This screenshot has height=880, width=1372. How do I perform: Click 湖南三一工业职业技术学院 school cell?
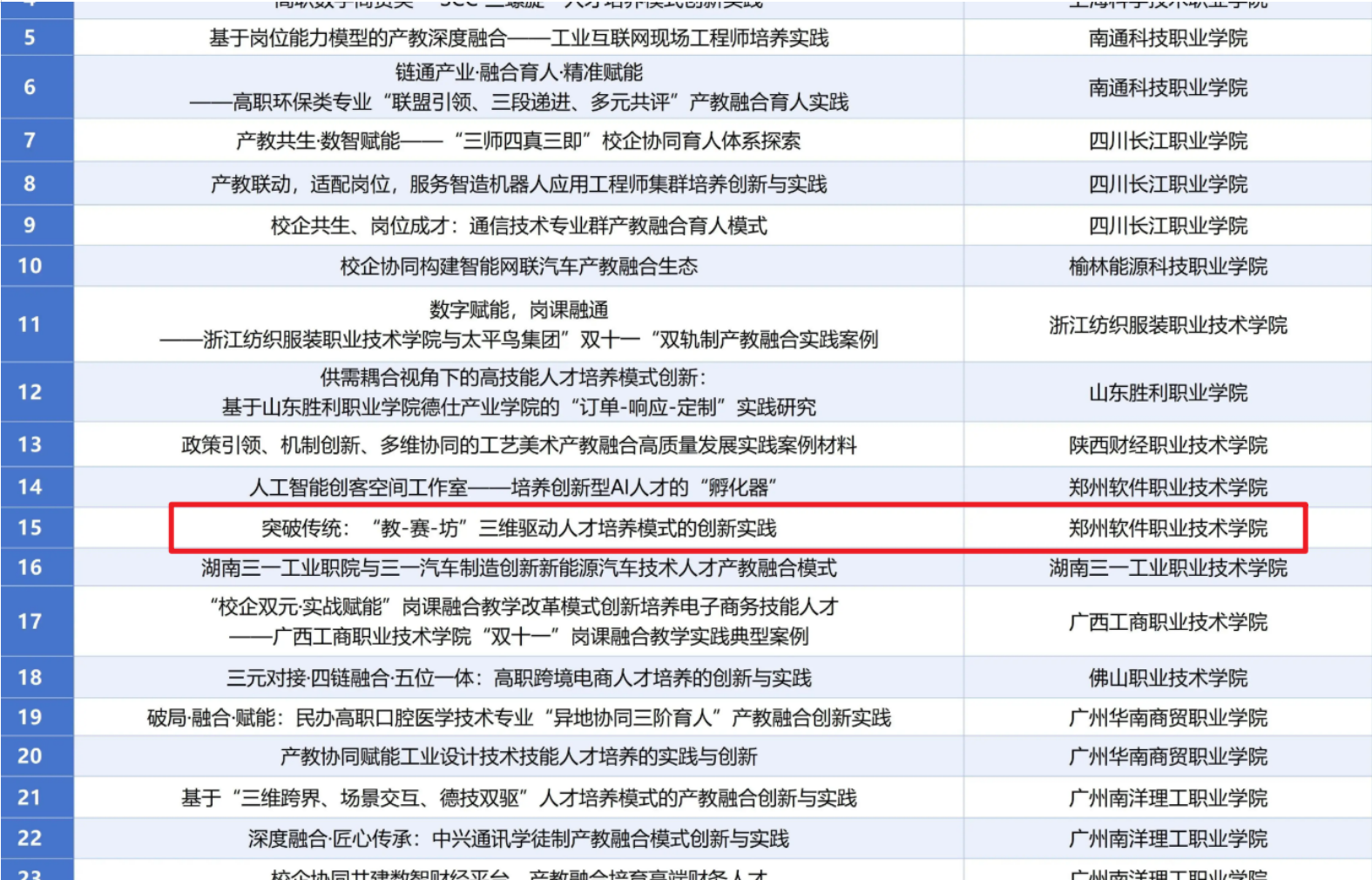coord(1167,568)
